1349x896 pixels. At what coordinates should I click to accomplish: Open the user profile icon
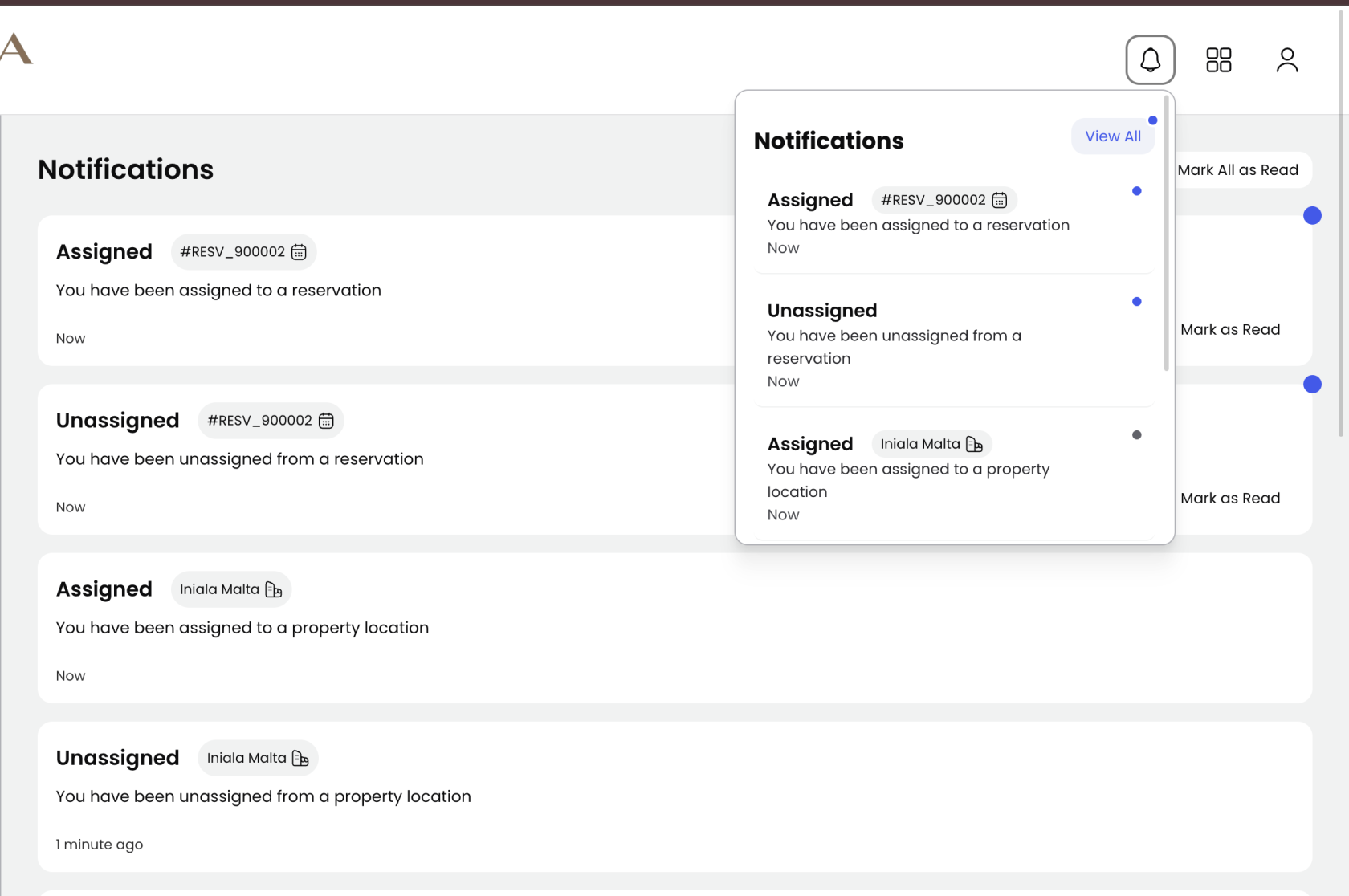(x=1286, y=60)
